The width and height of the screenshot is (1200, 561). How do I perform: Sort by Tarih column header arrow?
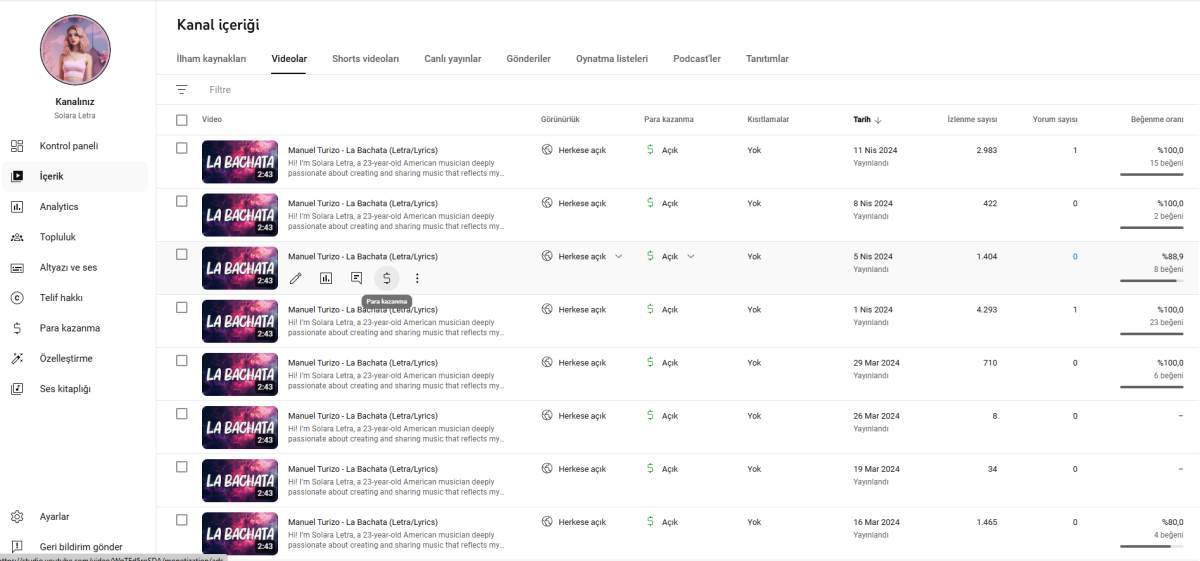point(878,120)
